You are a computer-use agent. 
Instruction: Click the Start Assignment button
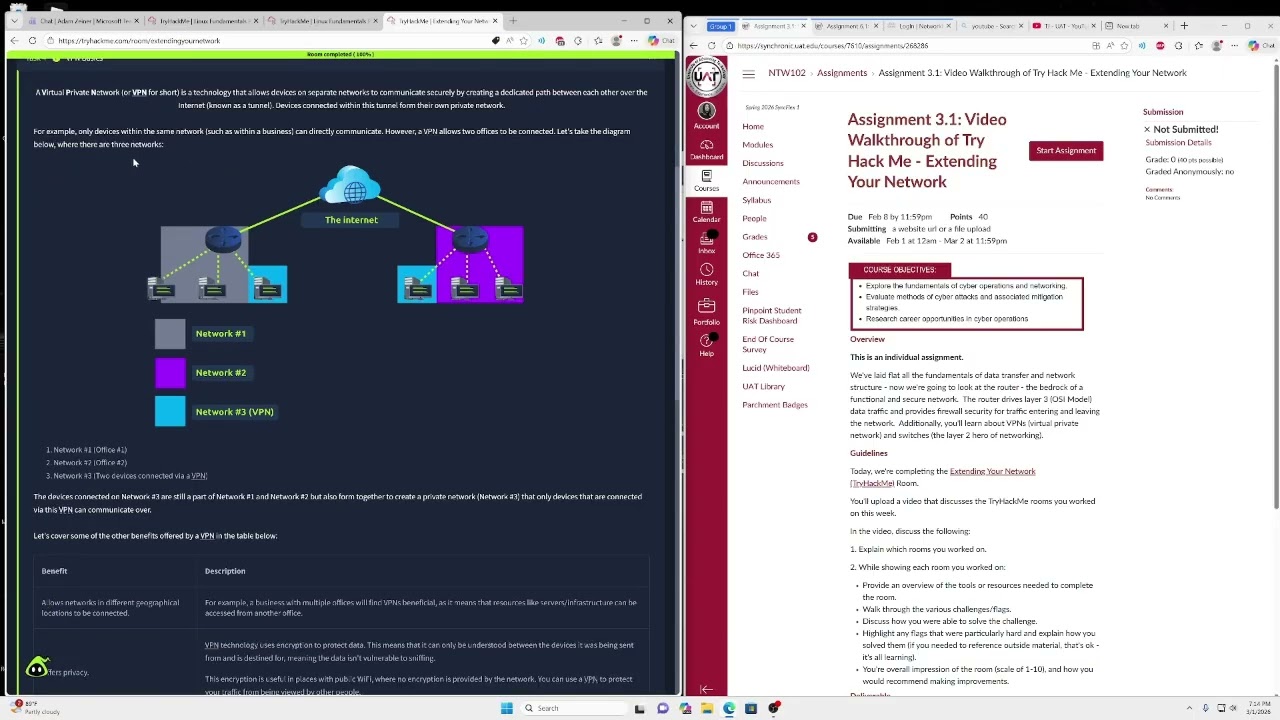coord(1066,150)
